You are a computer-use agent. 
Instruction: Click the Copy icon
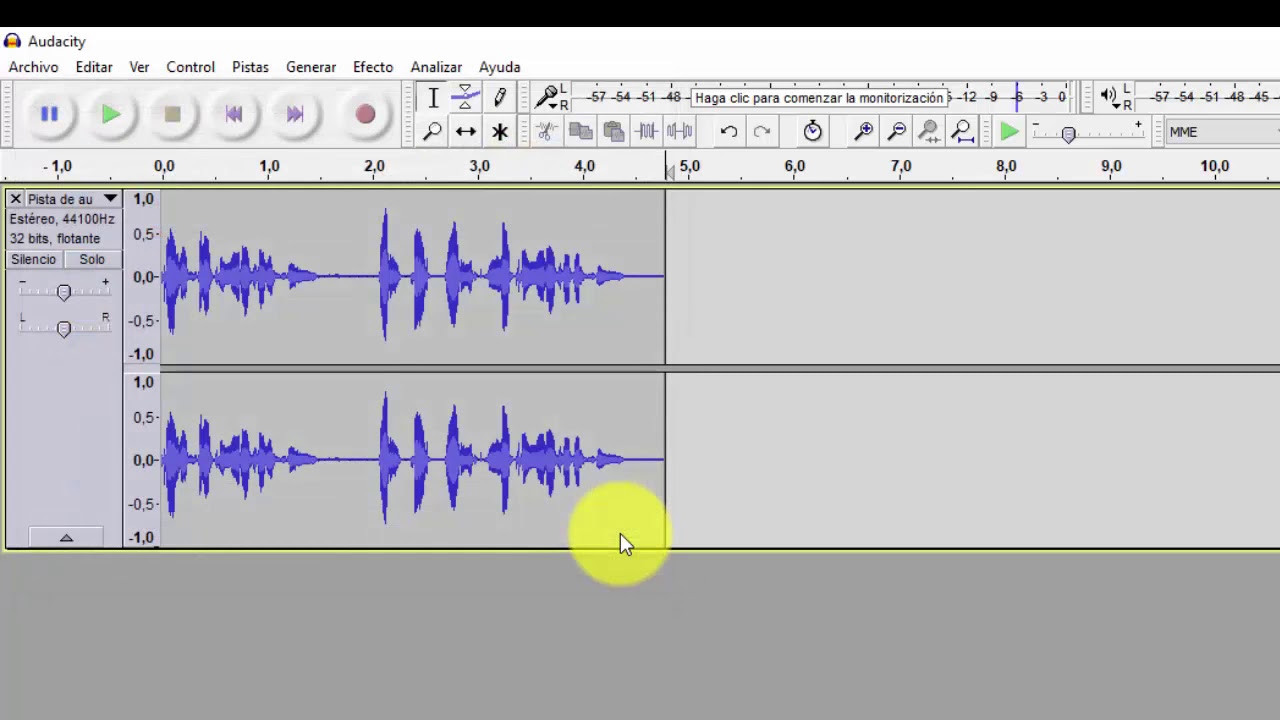[x=580, y=131]
